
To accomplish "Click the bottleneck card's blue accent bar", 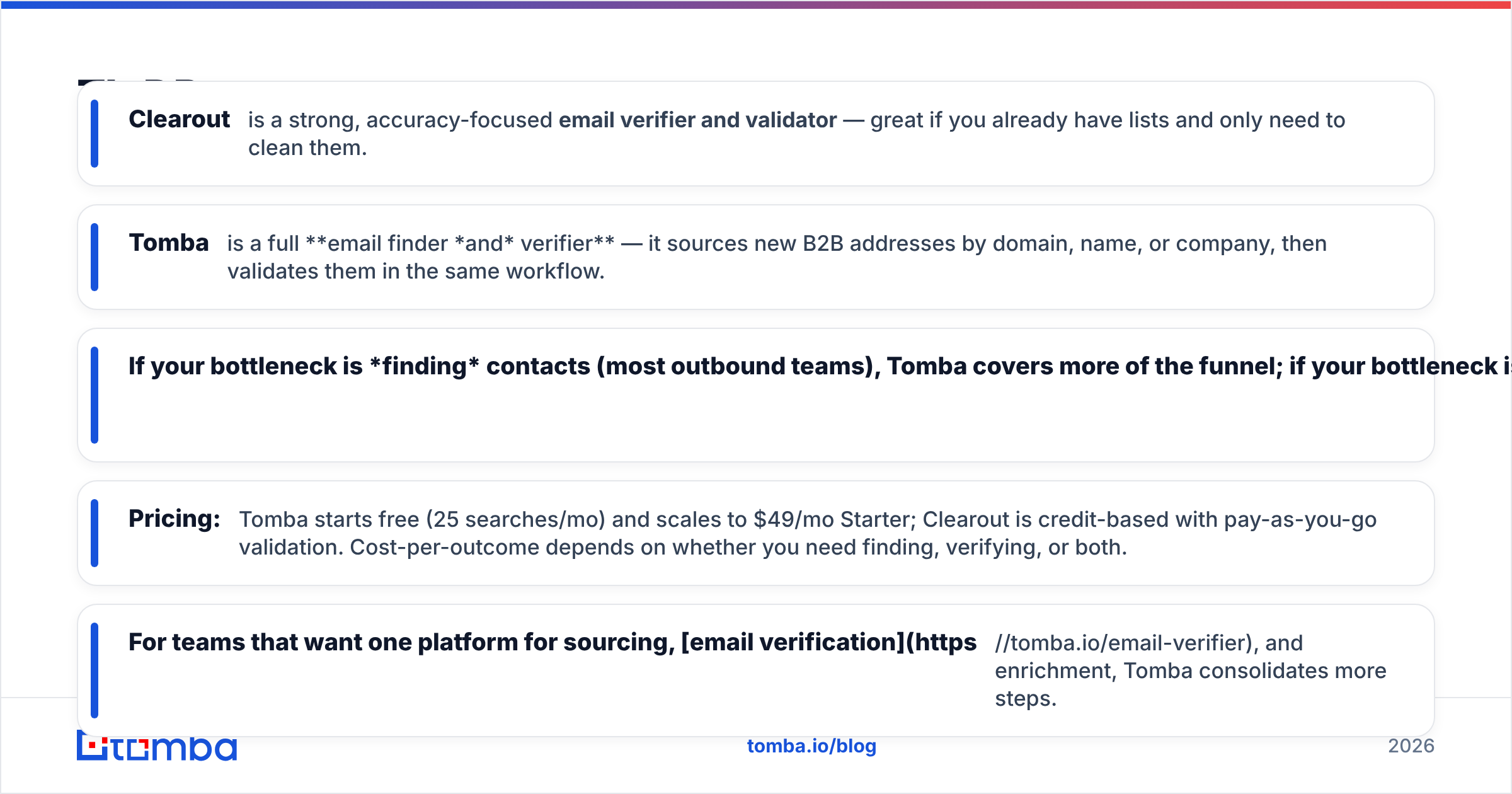I will click(x=94, y=395).
